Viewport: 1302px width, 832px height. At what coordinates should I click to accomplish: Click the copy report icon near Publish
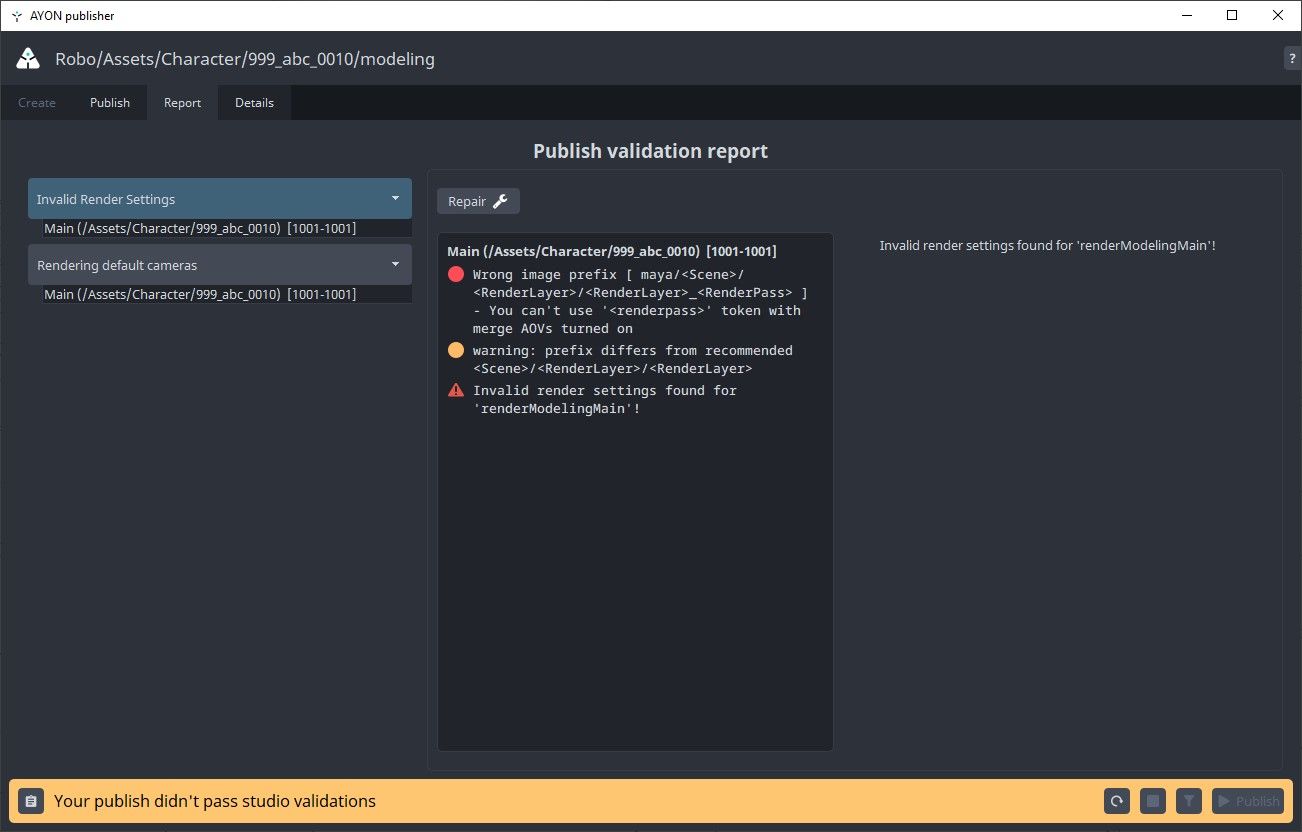tap(1152, 800)
